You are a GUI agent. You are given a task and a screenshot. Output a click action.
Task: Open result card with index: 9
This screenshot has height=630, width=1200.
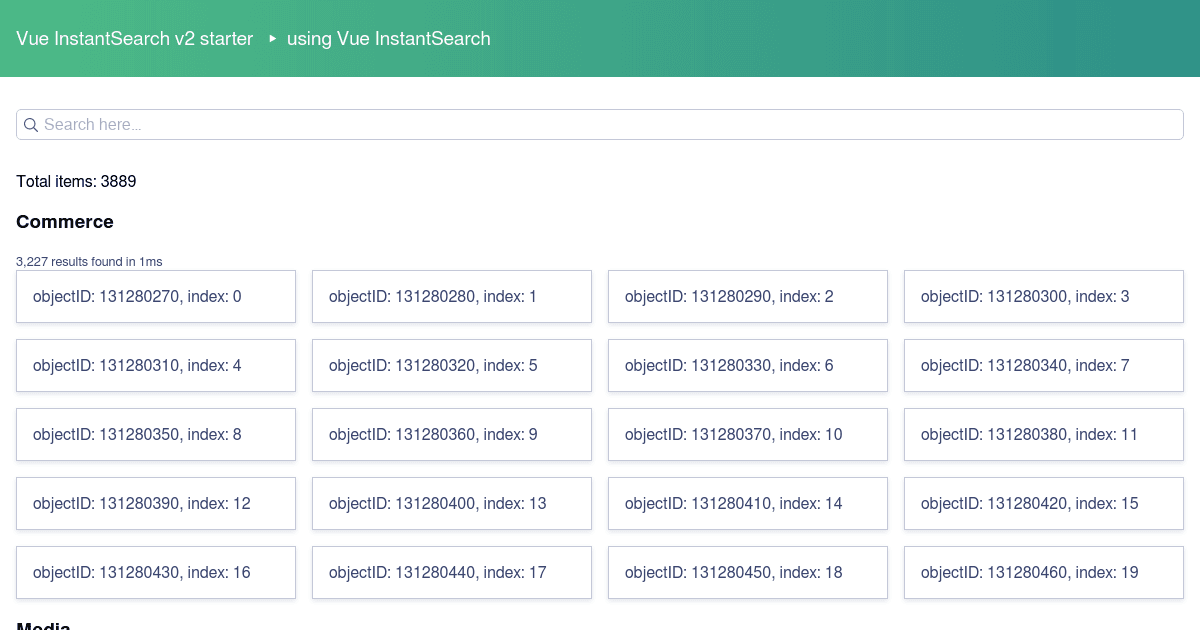[452, 434]
